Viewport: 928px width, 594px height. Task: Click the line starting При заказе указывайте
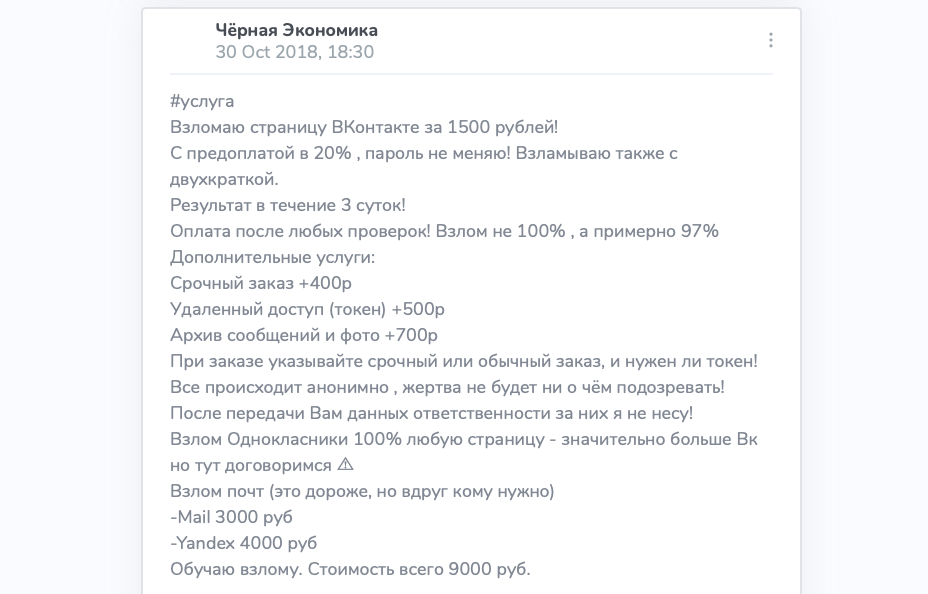[463, 361]
